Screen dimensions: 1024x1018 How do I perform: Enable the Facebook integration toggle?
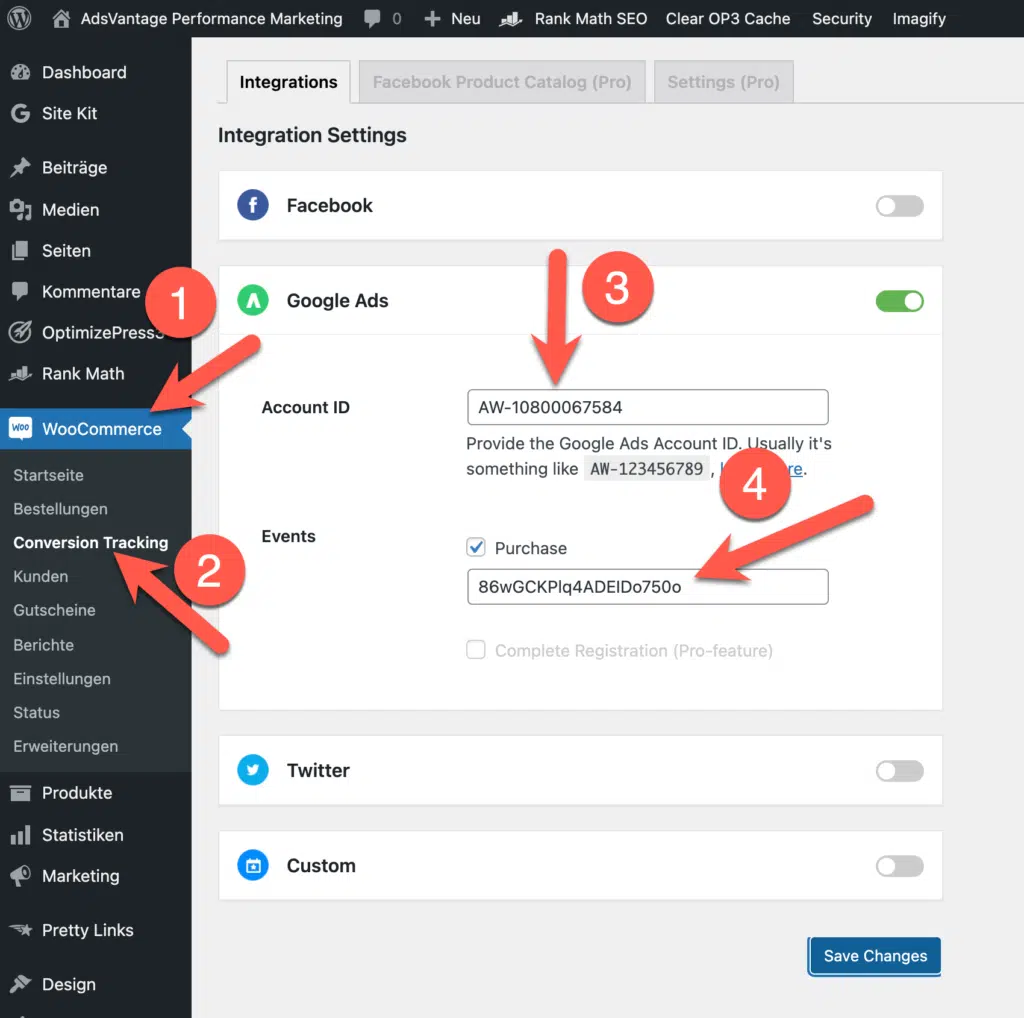899,206
